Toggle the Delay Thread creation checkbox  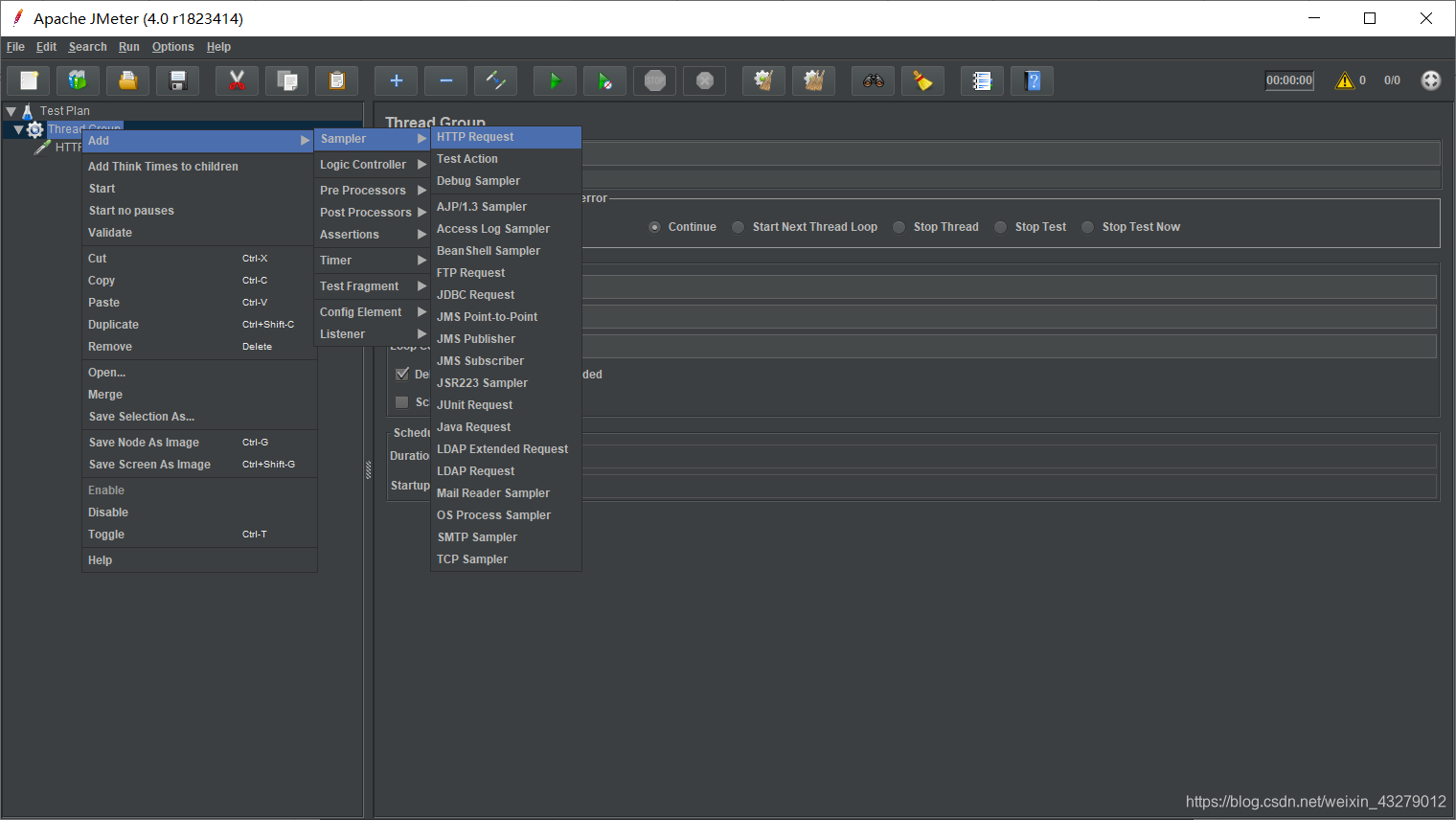[x=402, y=374]
